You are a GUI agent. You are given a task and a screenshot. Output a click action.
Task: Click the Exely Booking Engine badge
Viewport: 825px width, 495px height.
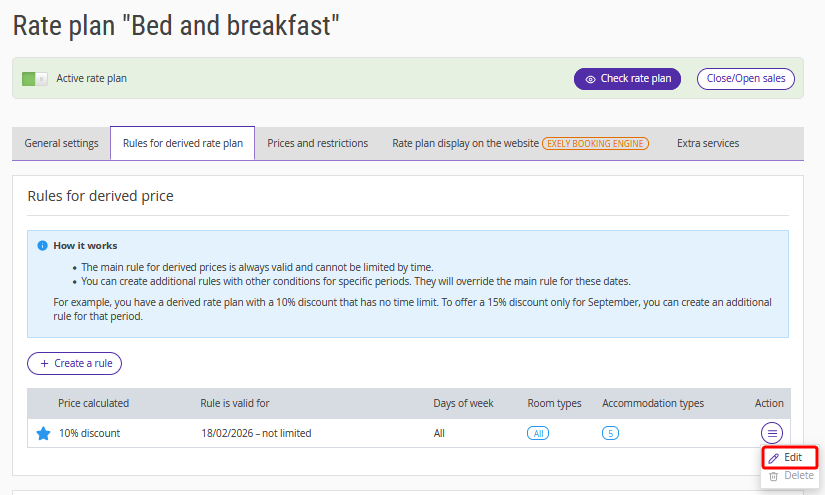point(595,143)
